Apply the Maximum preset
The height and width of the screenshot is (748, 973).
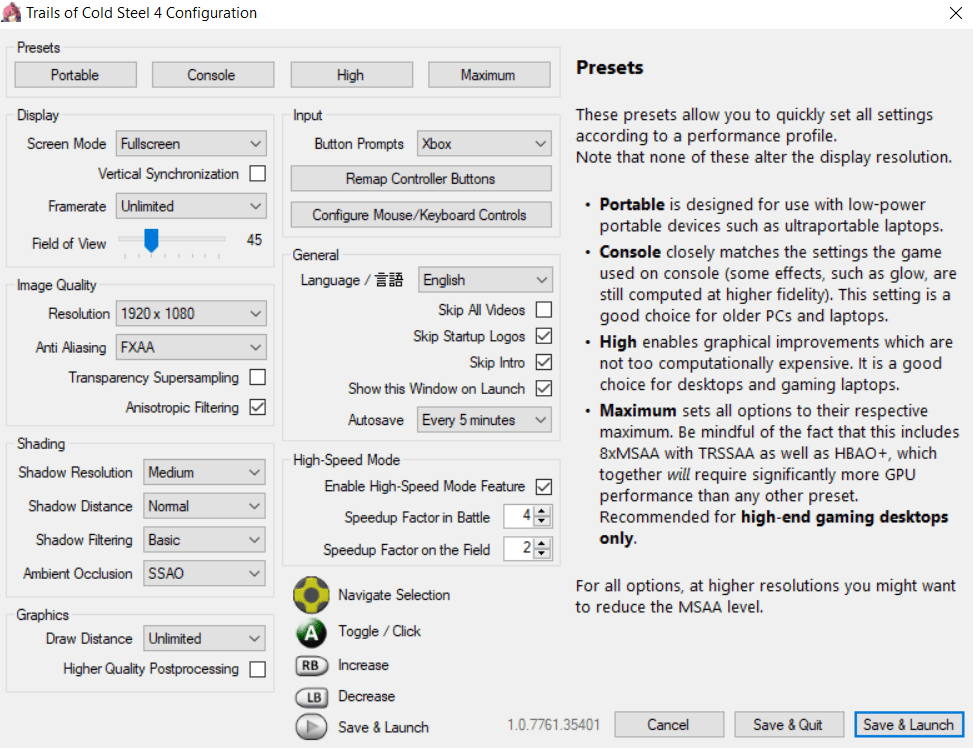[489, 75]
